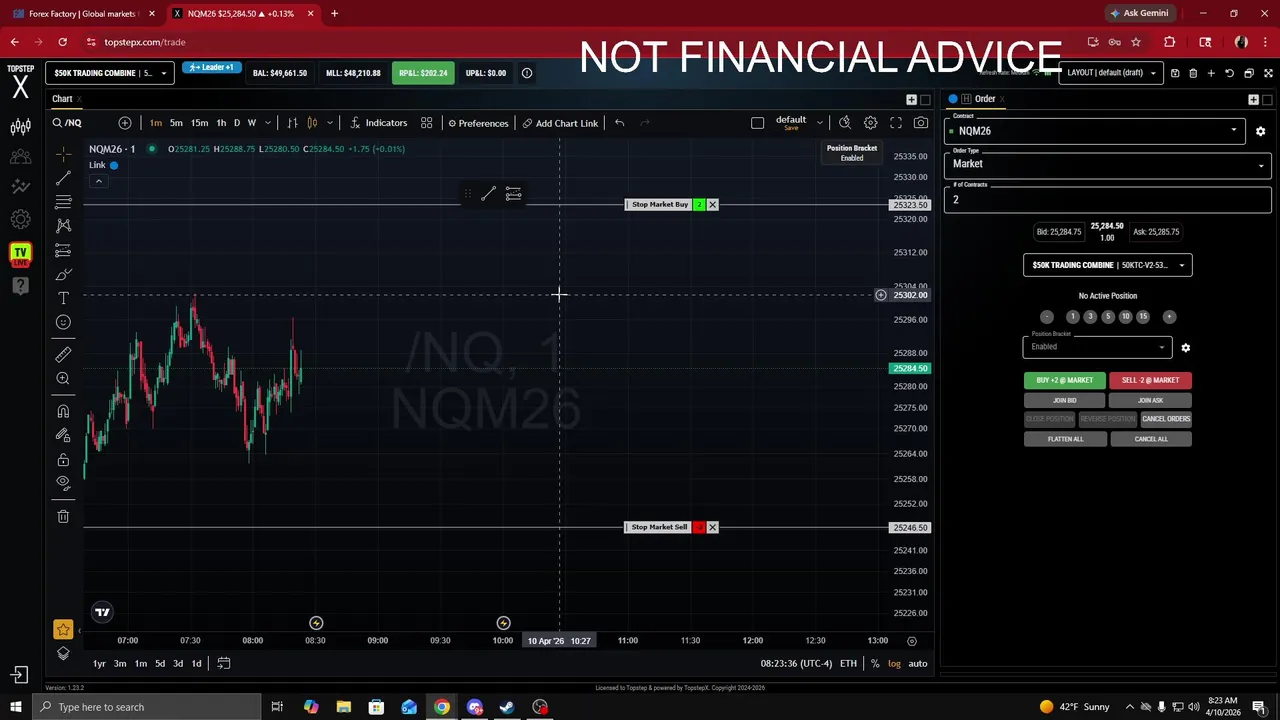
Task: Click the TradingView logo on chart
Action: (102, 612)
